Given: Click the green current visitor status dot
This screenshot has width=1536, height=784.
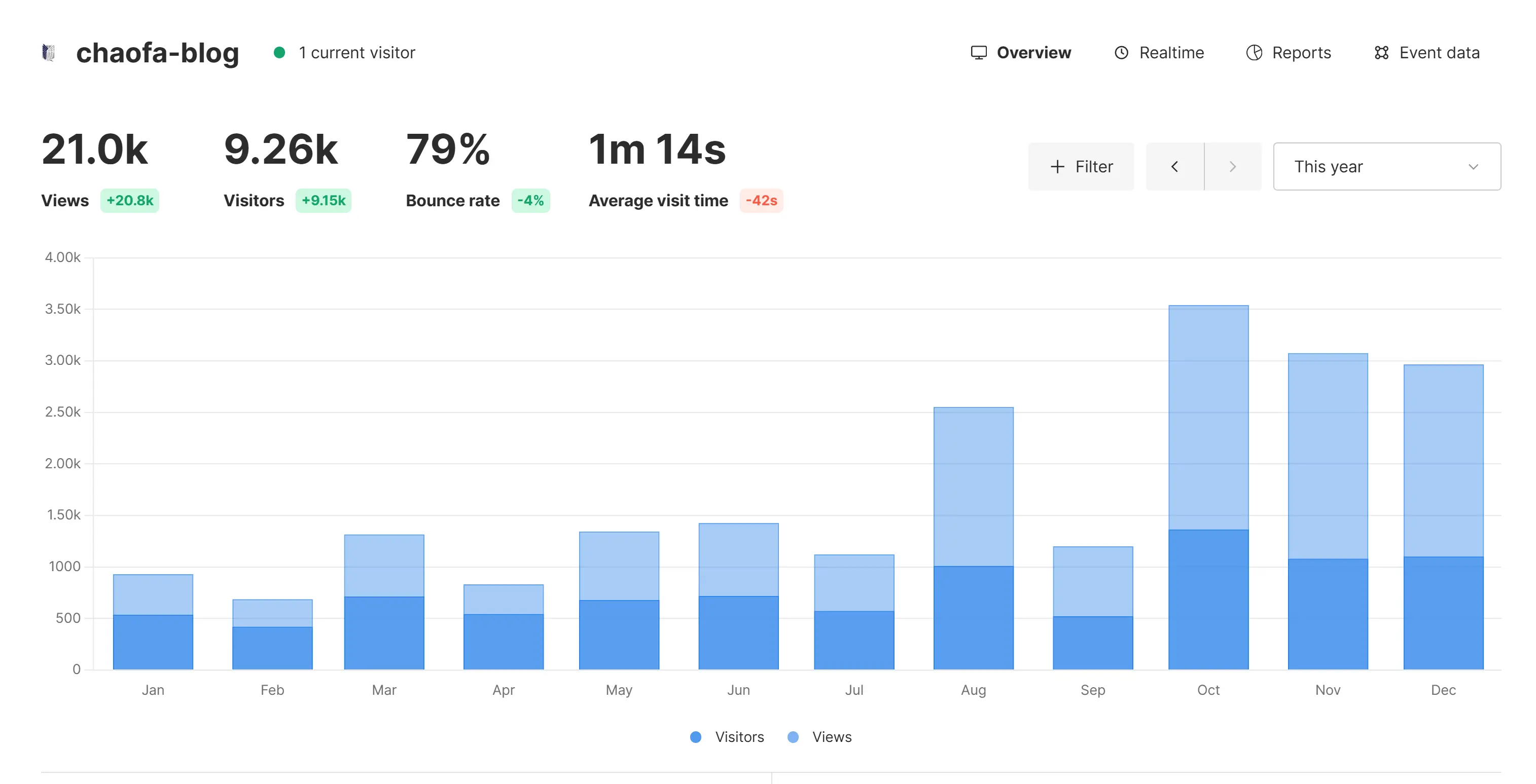Looking at the screenshot, I should click(279, 52).
